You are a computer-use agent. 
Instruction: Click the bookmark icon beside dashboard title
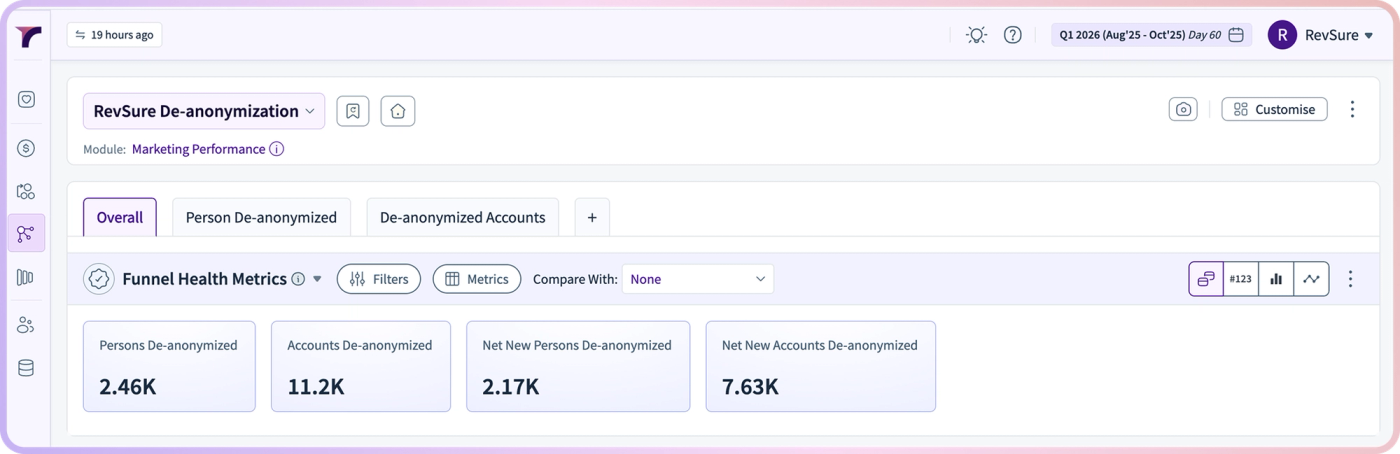point(353,111)
